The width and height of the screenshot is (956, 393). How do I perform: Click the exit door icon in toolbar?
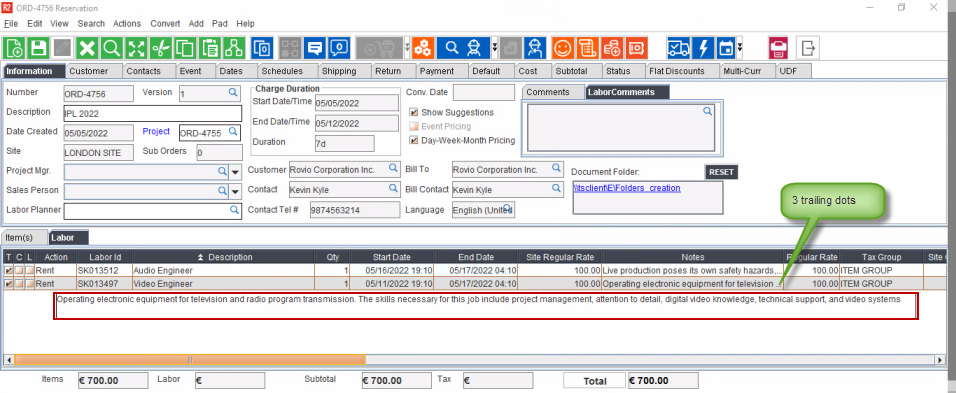[808, 48]
